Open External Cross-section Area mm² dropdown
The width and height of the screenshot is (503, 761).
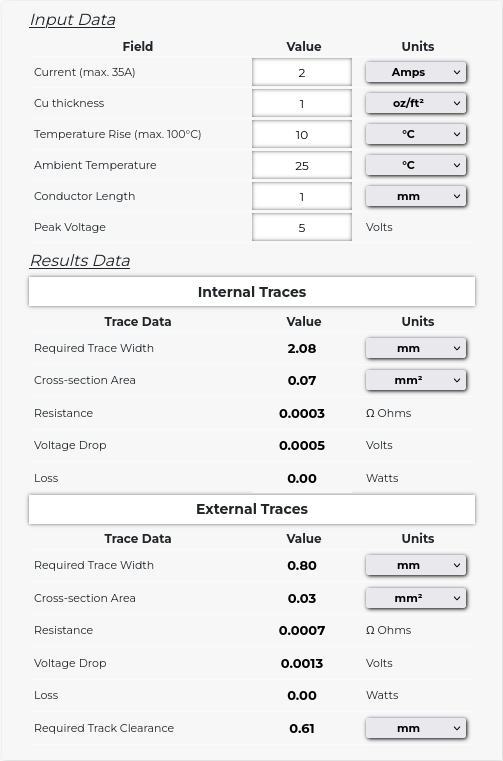click(416, 598)
